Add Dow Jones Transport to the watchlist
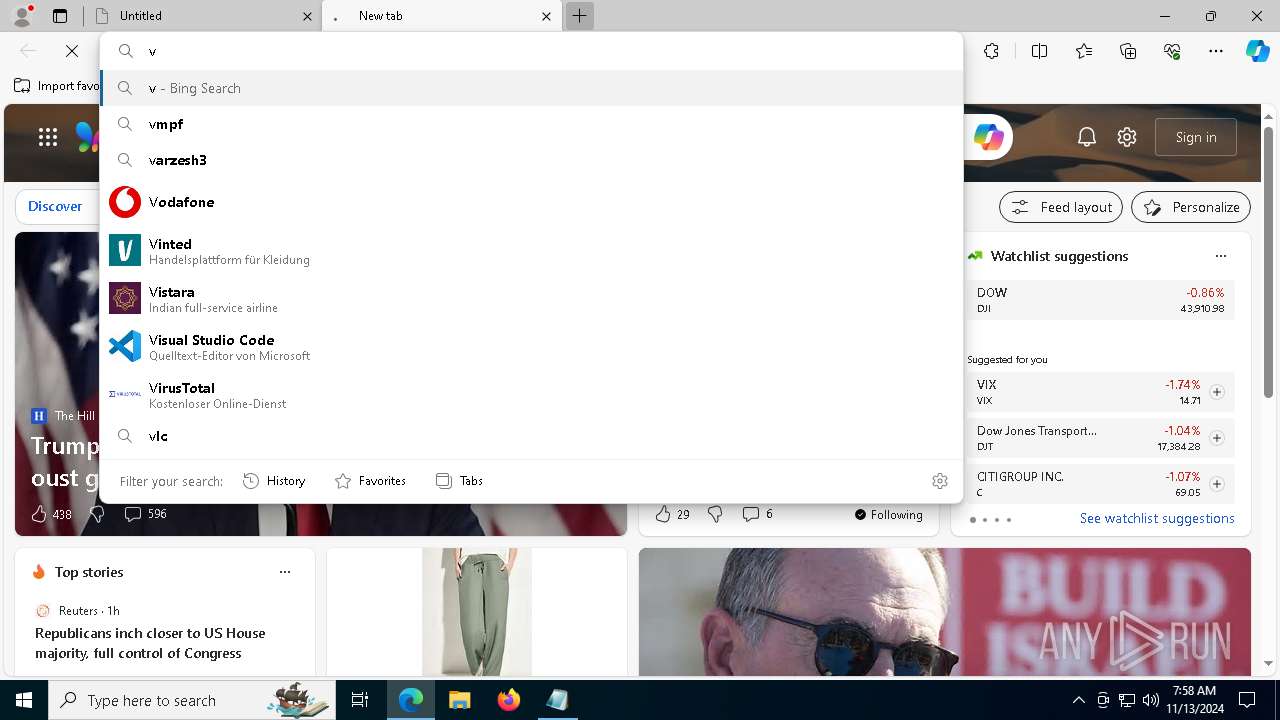The width and height of the screenshot is (1280, 720). (x=1217, y=438)
